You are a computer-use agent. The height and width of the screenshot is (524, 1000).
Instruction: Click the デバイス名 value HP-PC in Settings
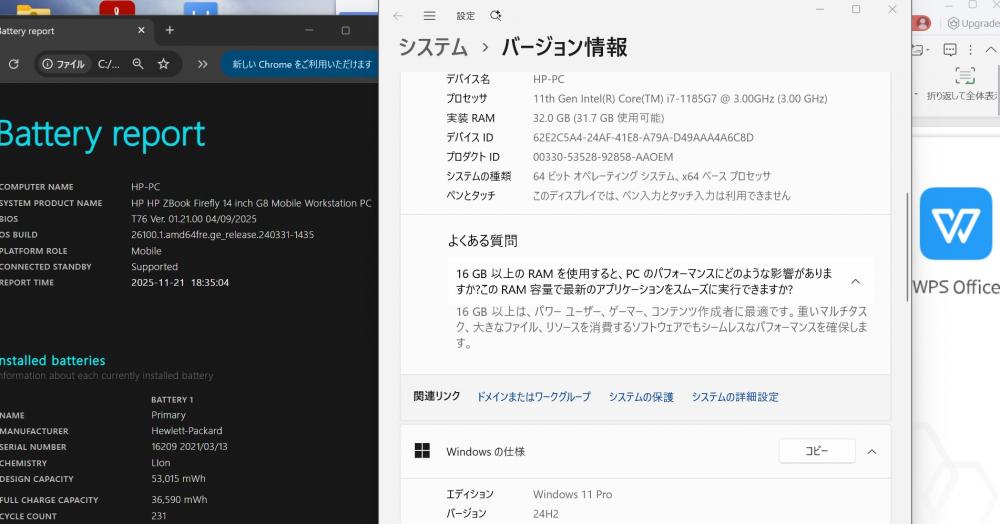(x=548, y=79)
